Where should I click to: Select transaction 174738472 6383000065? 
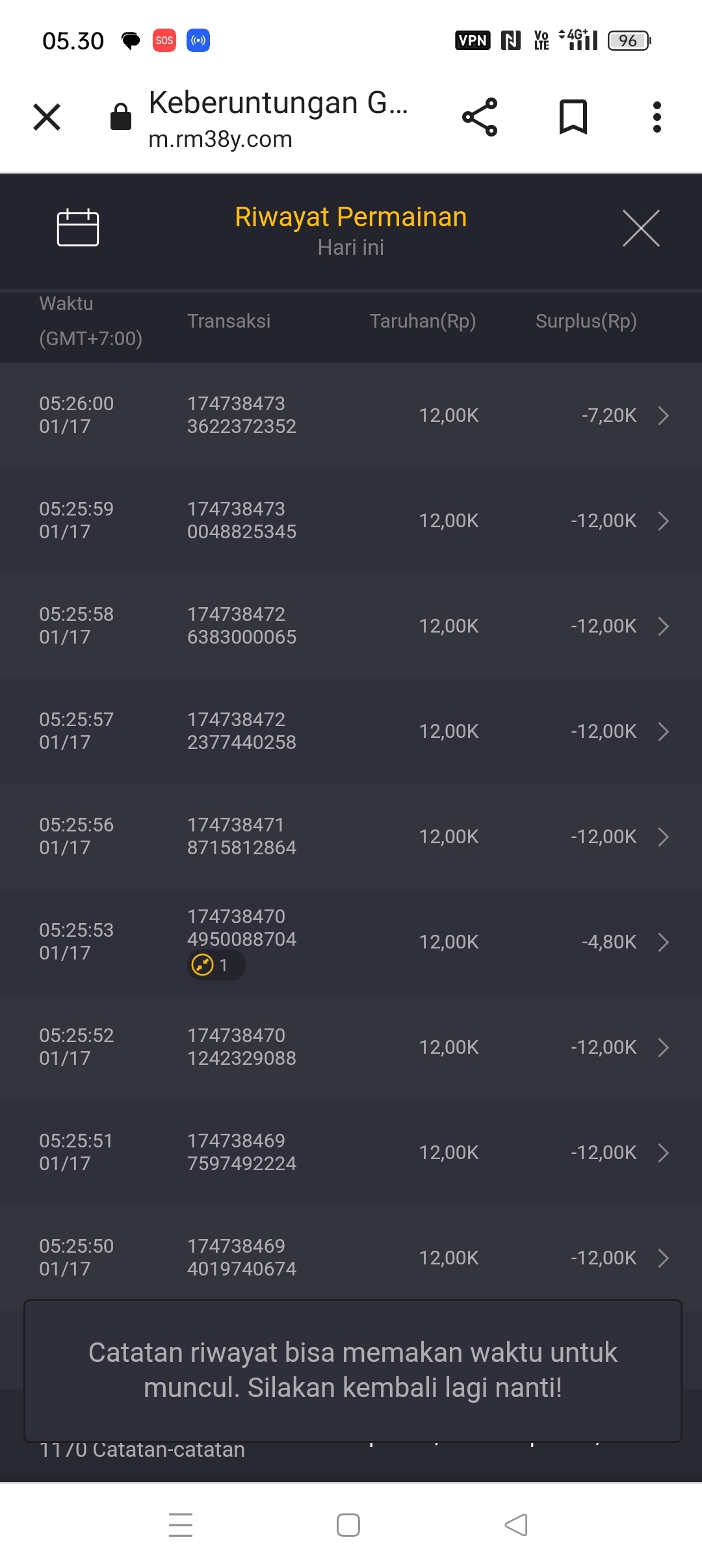241,625
